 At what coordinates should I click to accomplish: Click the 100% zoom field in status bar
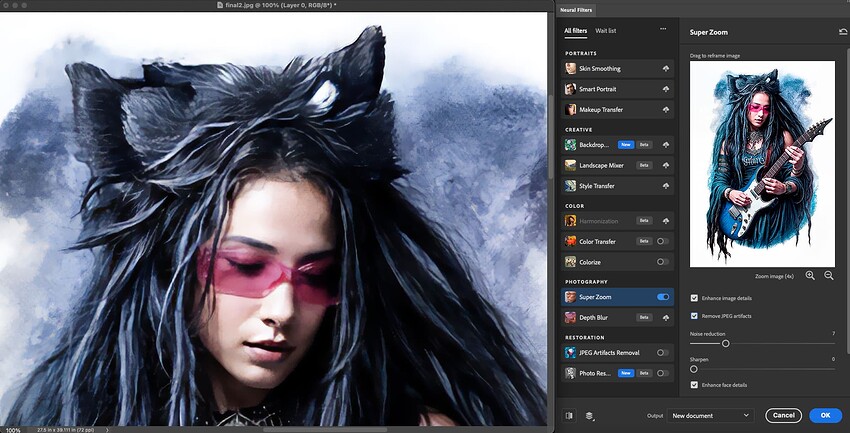click(x=14, y=430)
